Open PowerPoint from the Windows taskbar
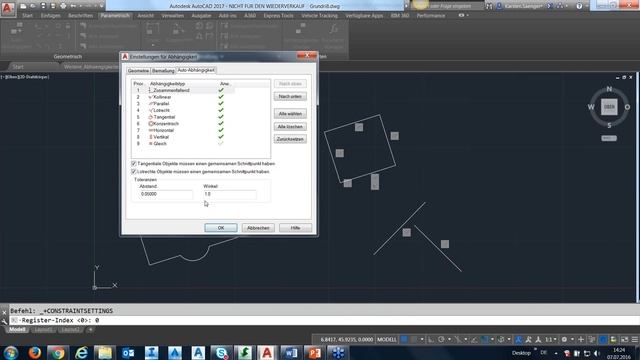The image size is (640, 360). pos(314,353)
